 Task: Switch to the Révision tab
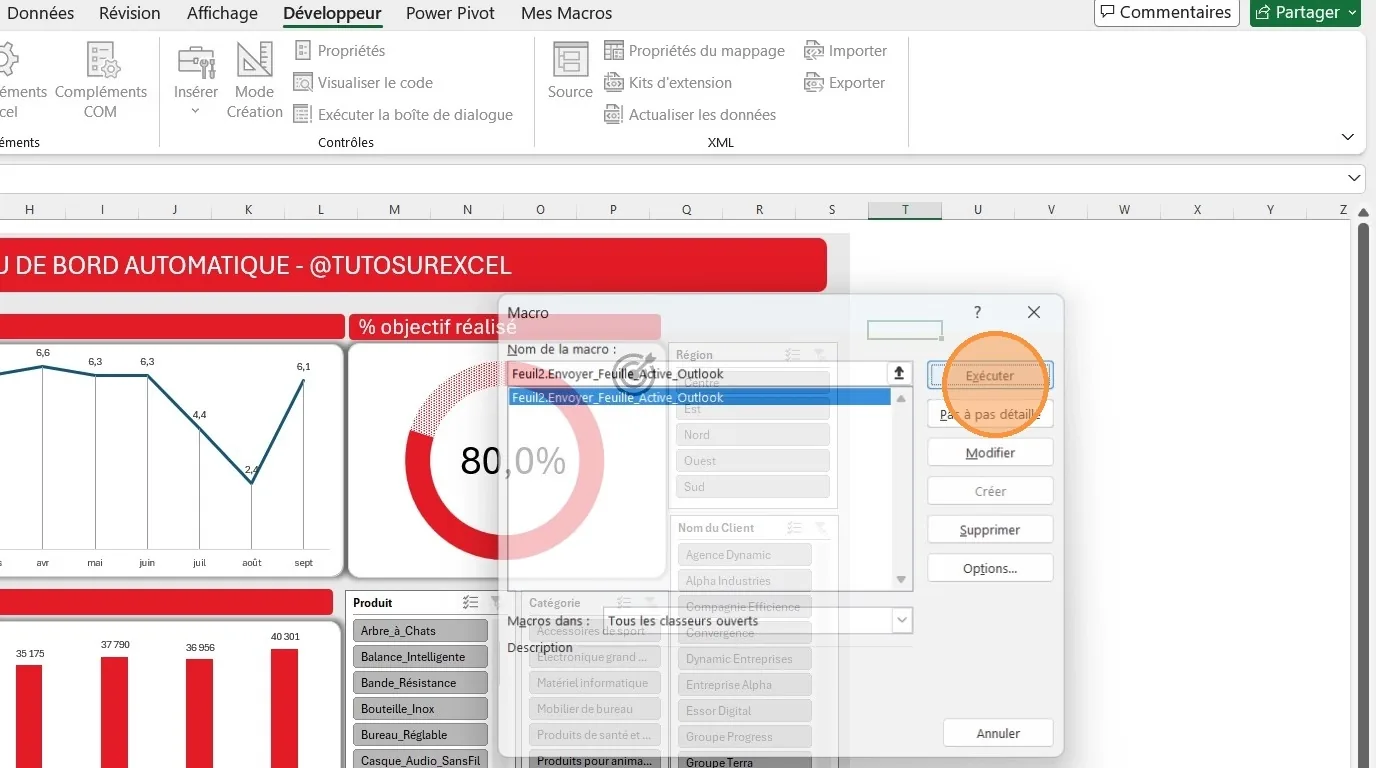tap(130, 13)
